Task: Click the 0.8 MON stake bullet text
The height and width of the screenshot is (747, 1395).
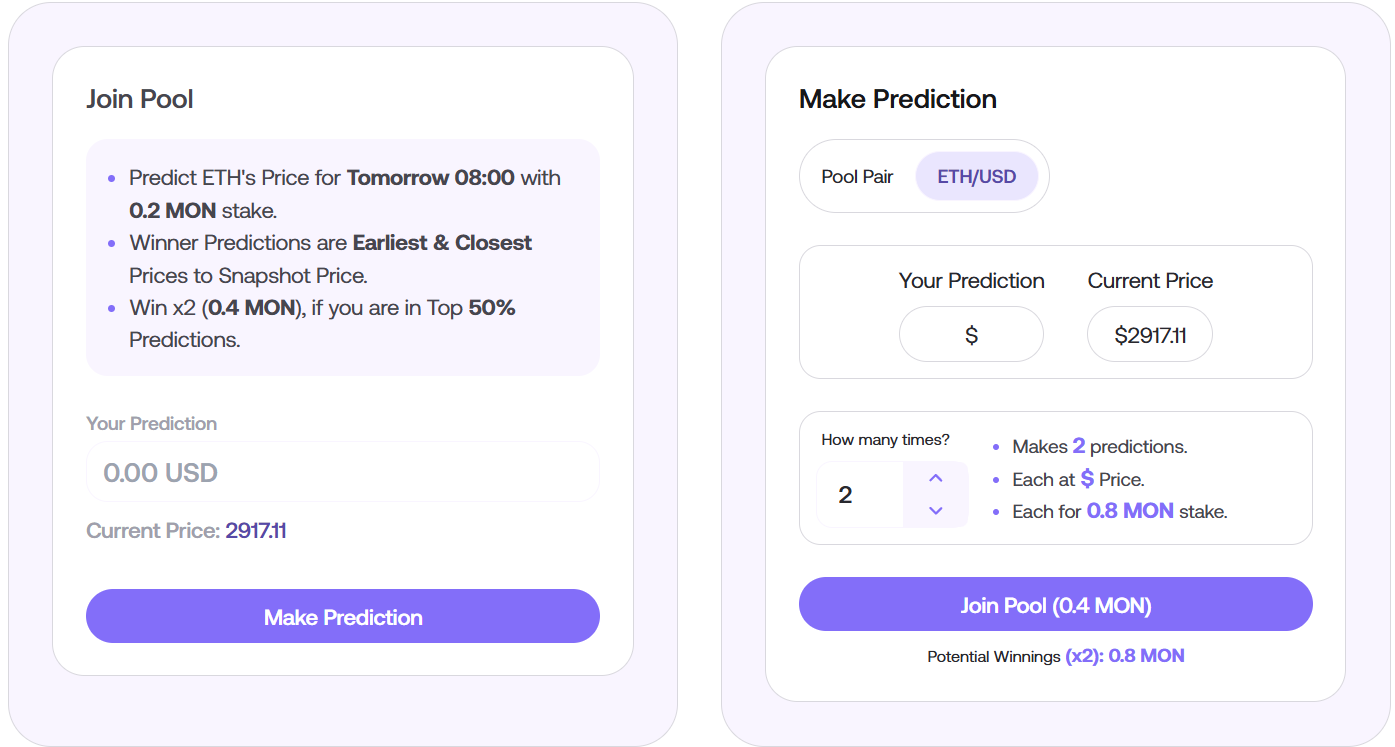Action: [x=1129, y=512]
